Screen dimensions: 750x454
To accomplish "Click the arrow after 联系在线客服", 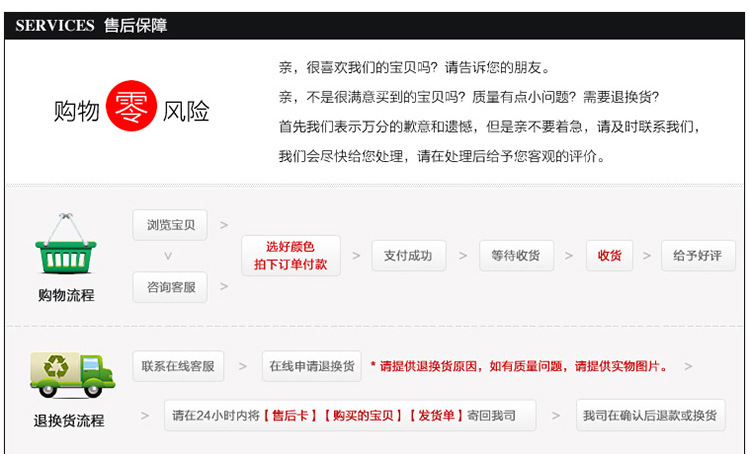I will click(x=243, y=366).
